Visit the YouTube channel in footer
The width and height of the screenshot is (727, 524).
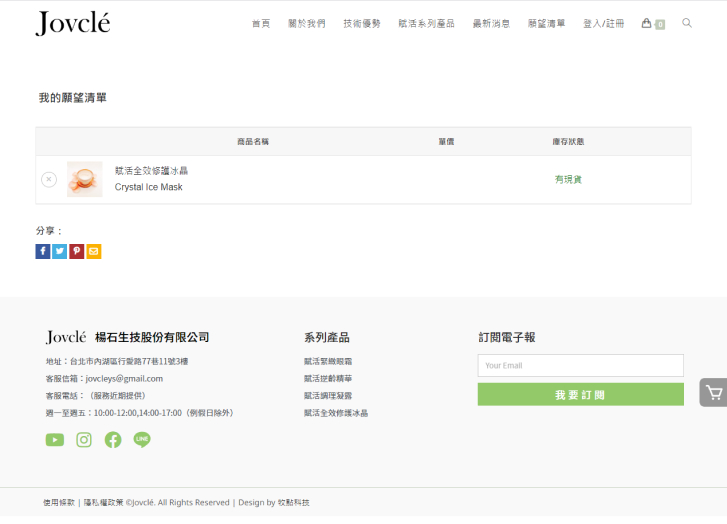click(x=55, y=440)
